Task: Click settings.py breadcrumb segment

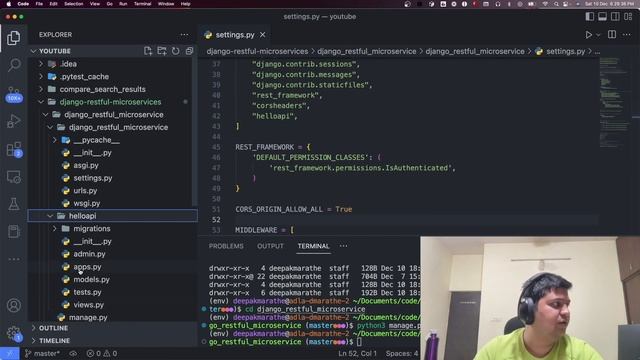Action: pyautogui.click(x=565, y=51)
